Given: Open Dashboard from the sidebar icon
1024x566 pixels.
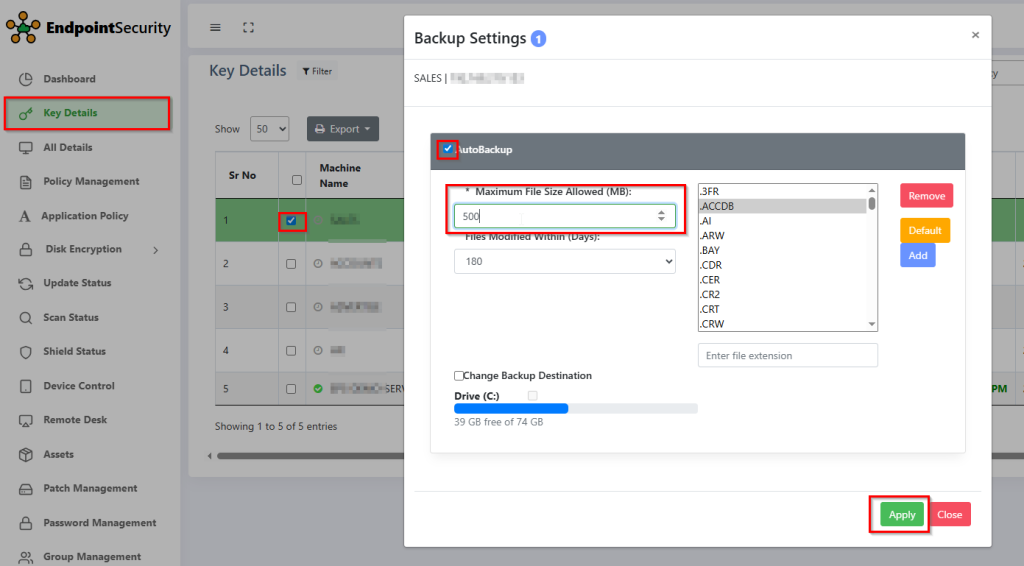Looking at the screenshot, I should (x=26, y=79).
